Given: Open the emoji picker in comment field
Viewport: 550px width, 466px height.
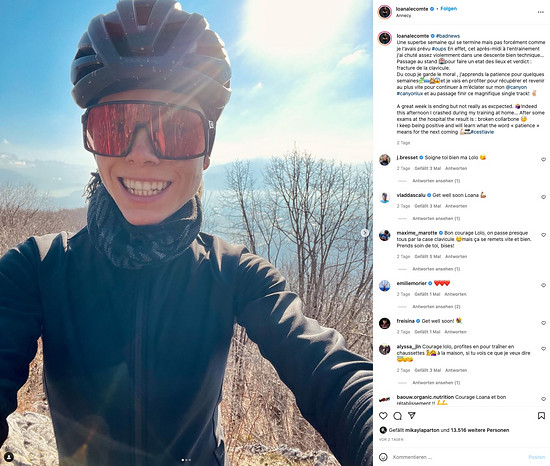Looking at the screenshot, I should tap(383, 457).
